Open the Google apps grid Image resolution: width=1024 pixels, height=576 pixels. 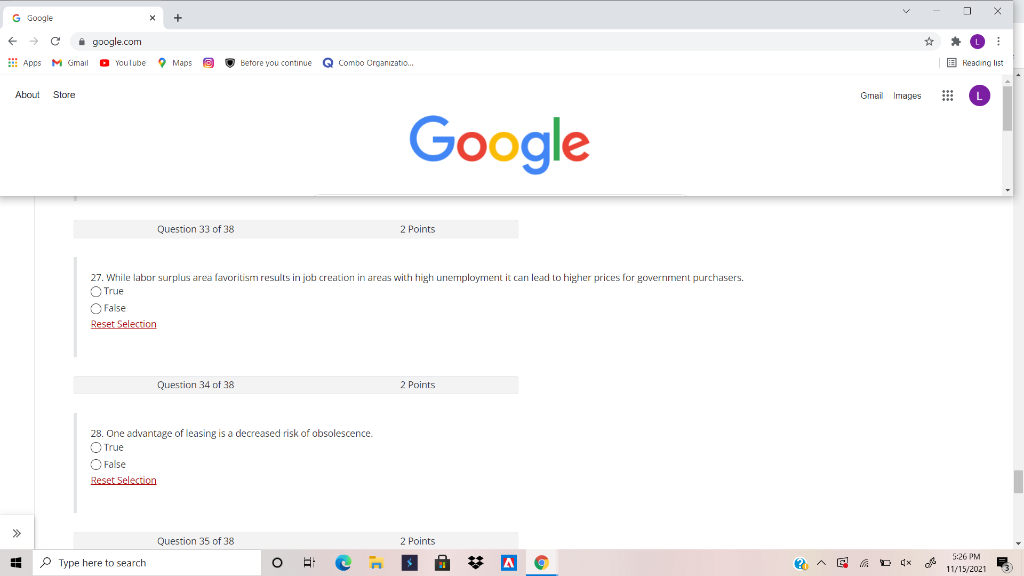click(x=947, y=95)
